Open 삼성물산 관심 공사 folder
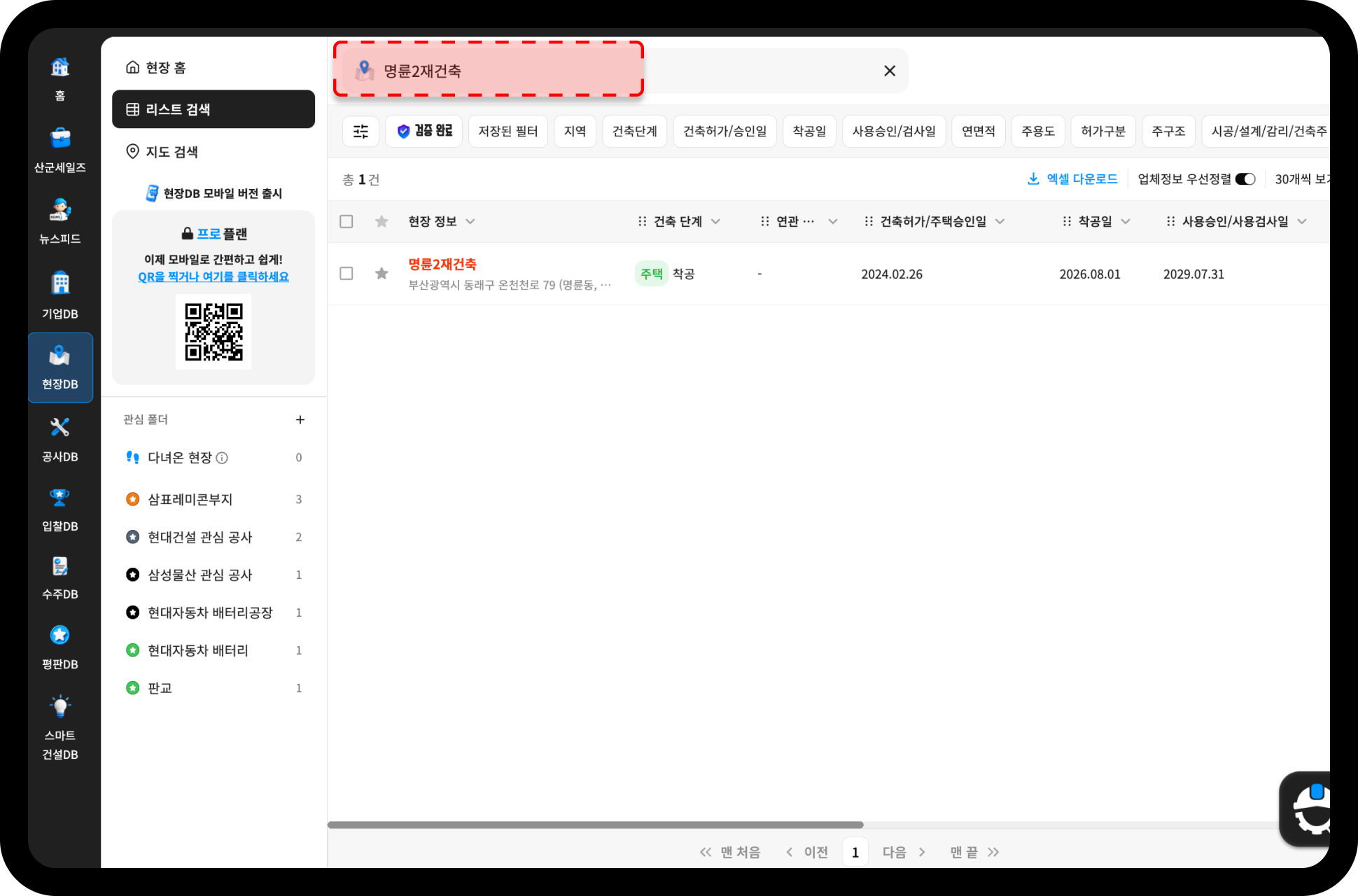Screen dimensions: 1358x896 (x=213, y=575)
